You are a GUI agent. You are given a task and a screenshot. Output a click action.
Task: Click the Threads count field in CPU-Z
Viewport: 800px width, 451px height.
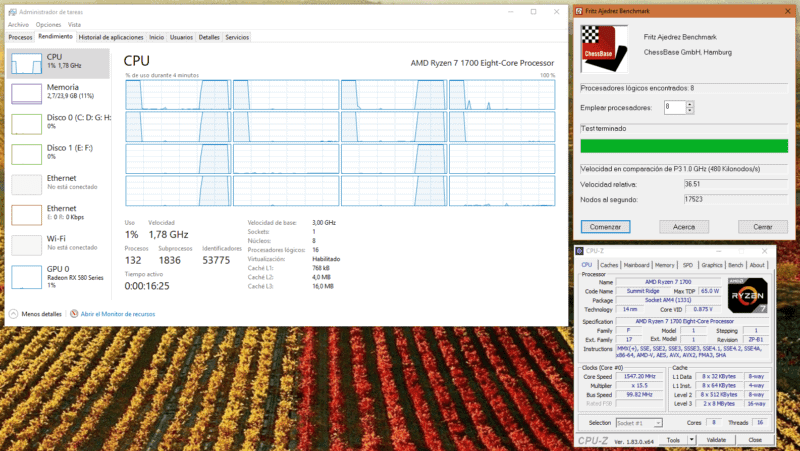[760, 422]
